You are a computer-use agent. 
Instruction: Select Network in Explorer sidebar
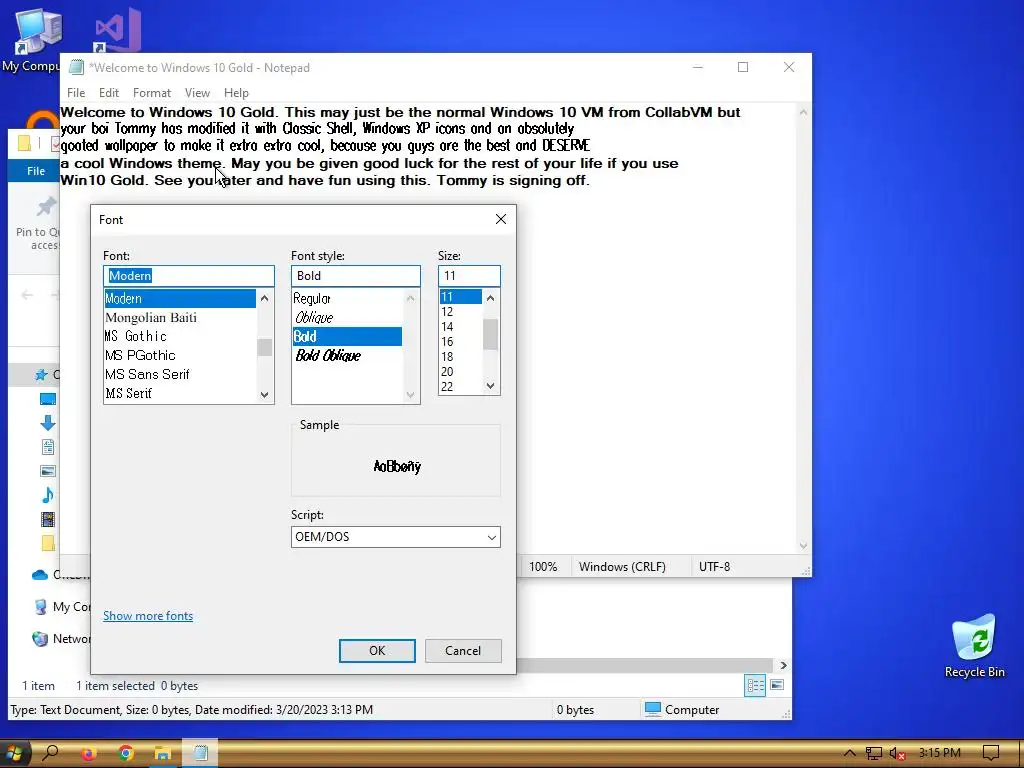point(59,639)
